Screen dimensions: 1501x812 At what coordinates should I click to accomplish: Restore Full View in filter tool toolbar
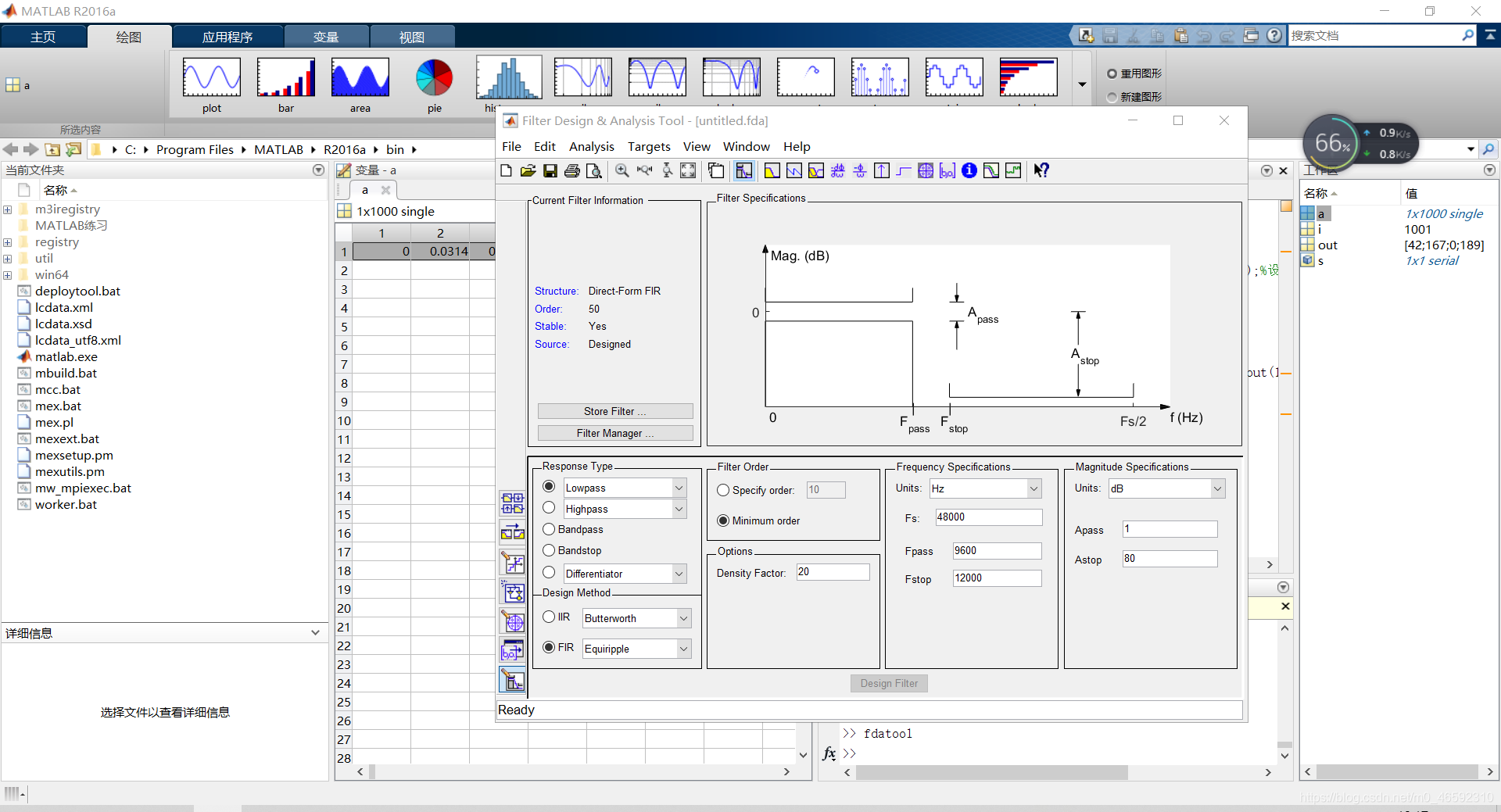coord(688,170)
